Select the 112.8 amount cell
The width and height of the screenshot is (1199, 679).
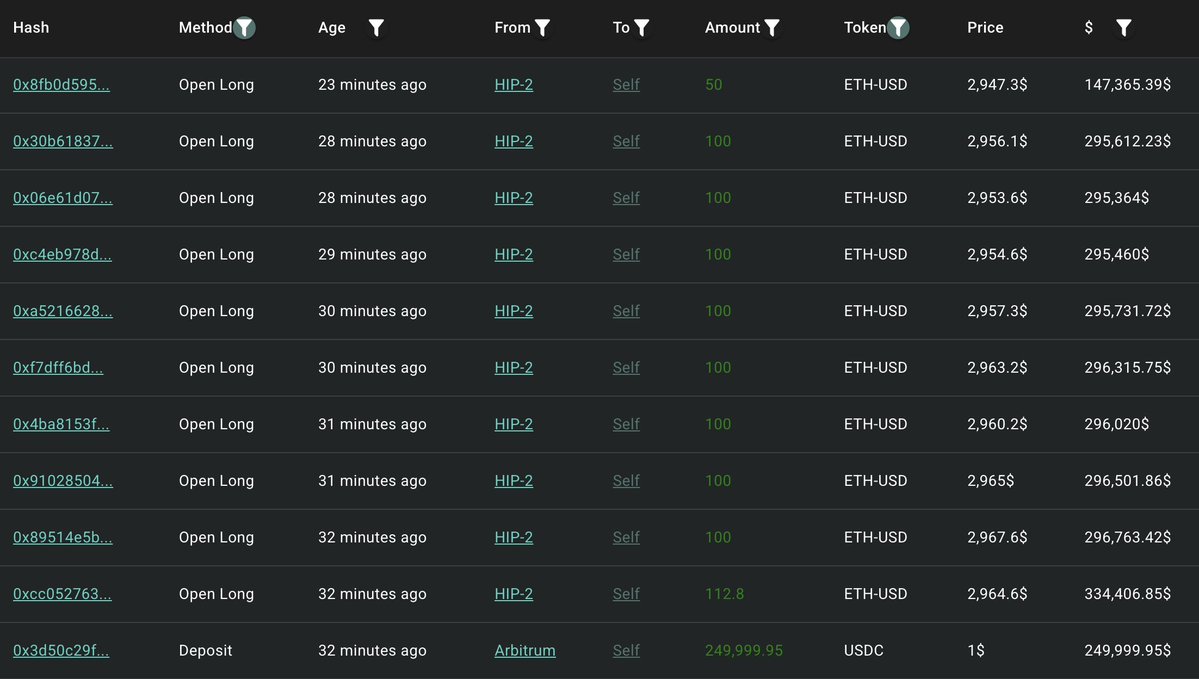pos(724,594)
